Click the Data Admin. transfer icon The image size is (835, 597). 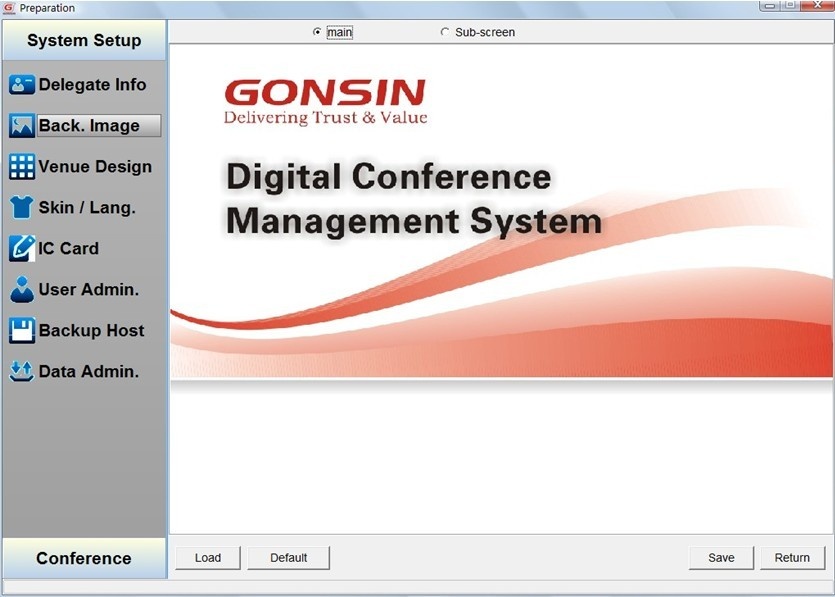22,371
